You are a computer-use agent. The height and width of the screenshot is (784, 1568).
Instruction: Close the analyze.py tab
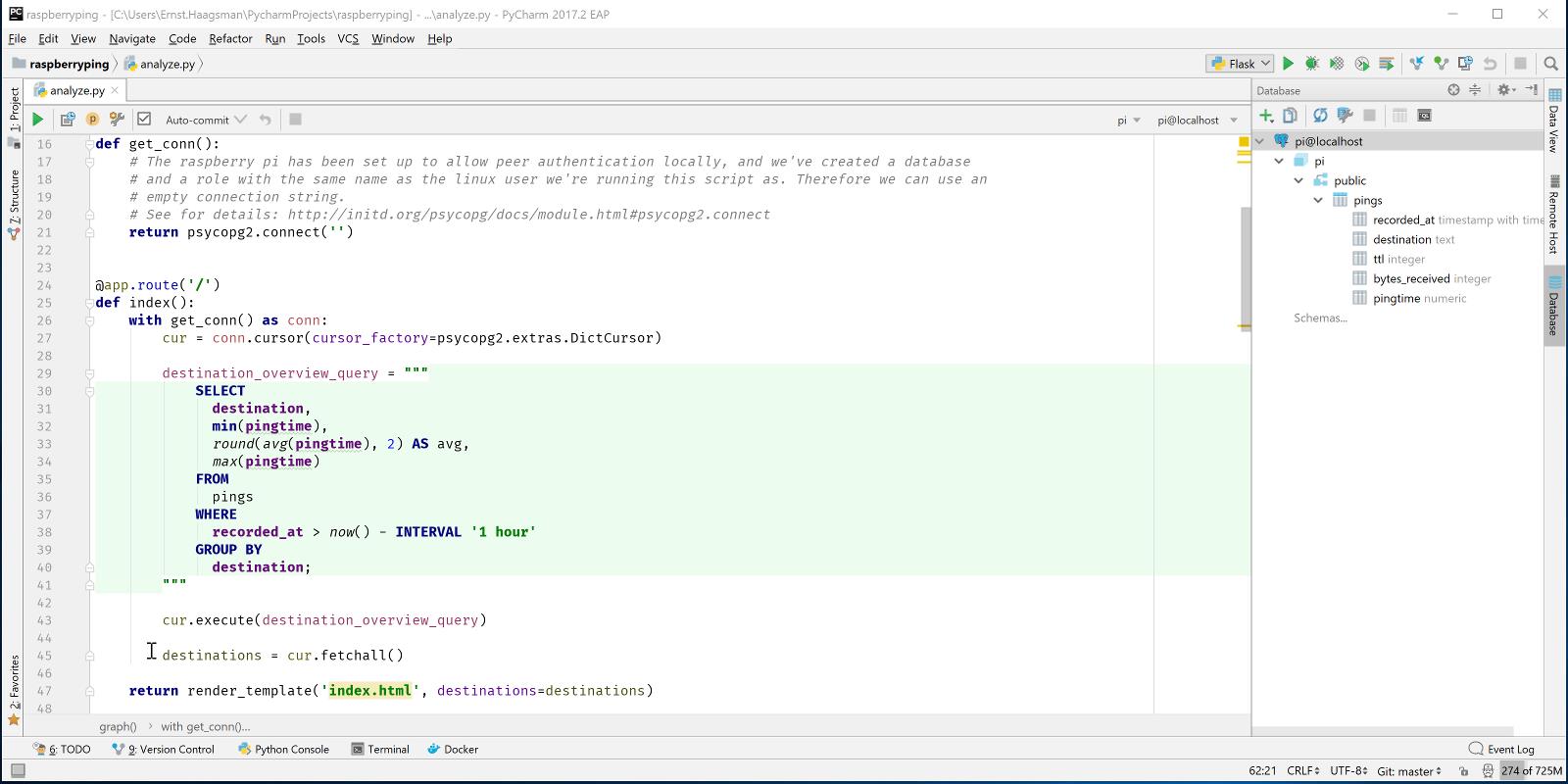tap(115, 90)
